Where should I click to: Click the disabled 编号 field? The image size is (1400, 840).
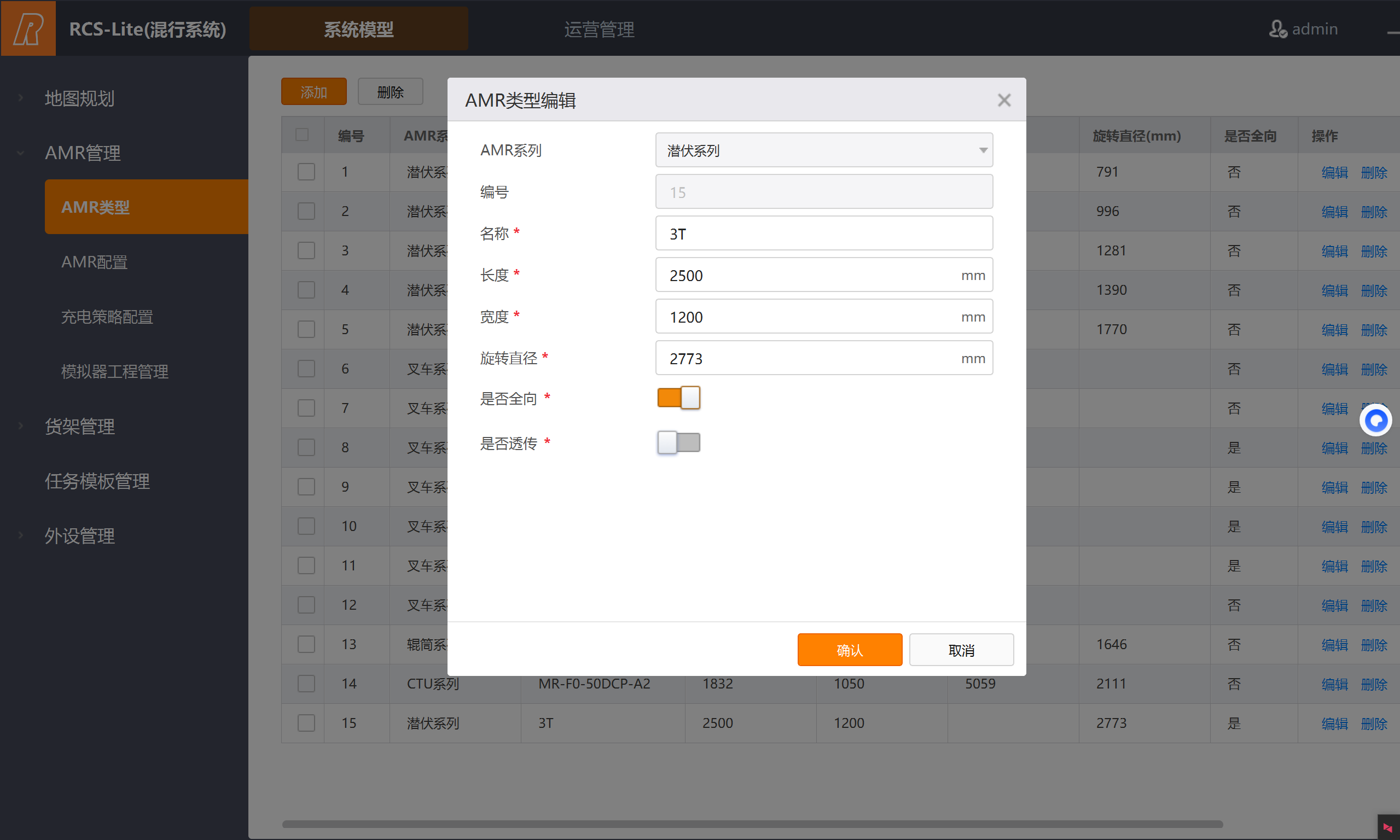(x=824, y=192)
